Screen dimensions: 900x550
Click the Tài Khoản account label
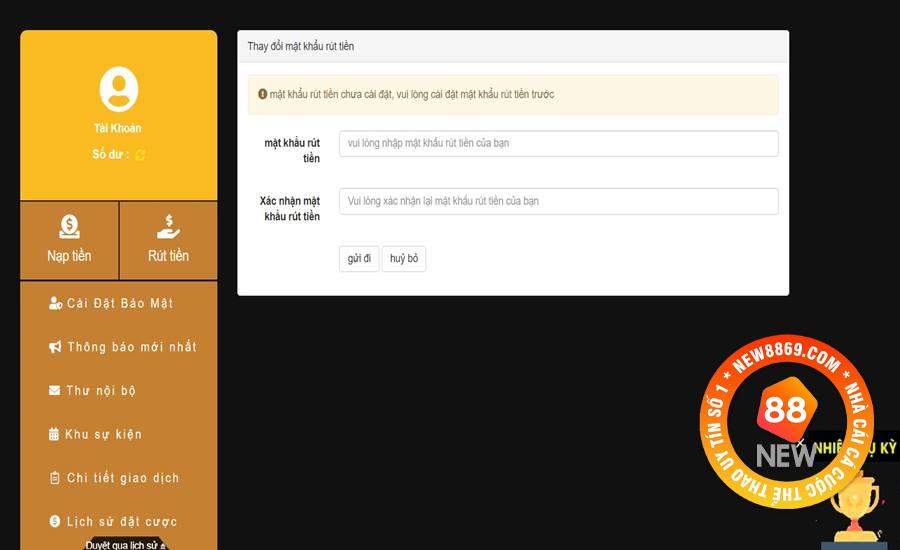click(x=118, y=128)
